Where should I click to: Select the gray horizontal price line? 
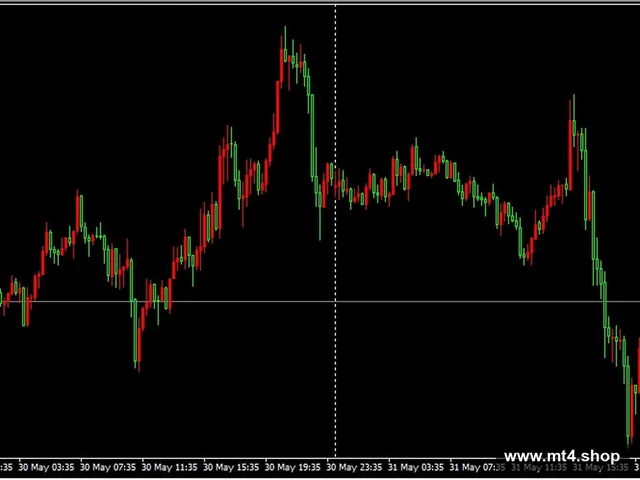coord(320,302)
